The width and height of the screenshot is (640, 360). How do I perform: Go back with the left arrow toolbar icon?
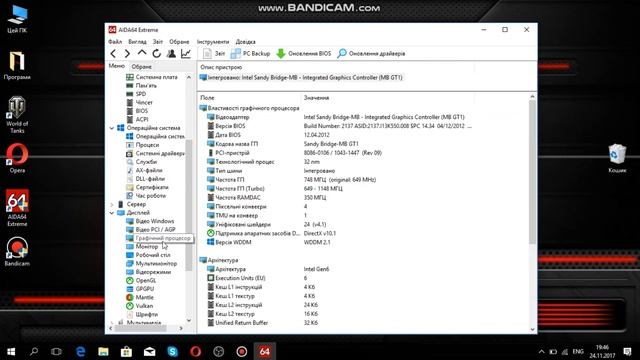coord(113,53)
